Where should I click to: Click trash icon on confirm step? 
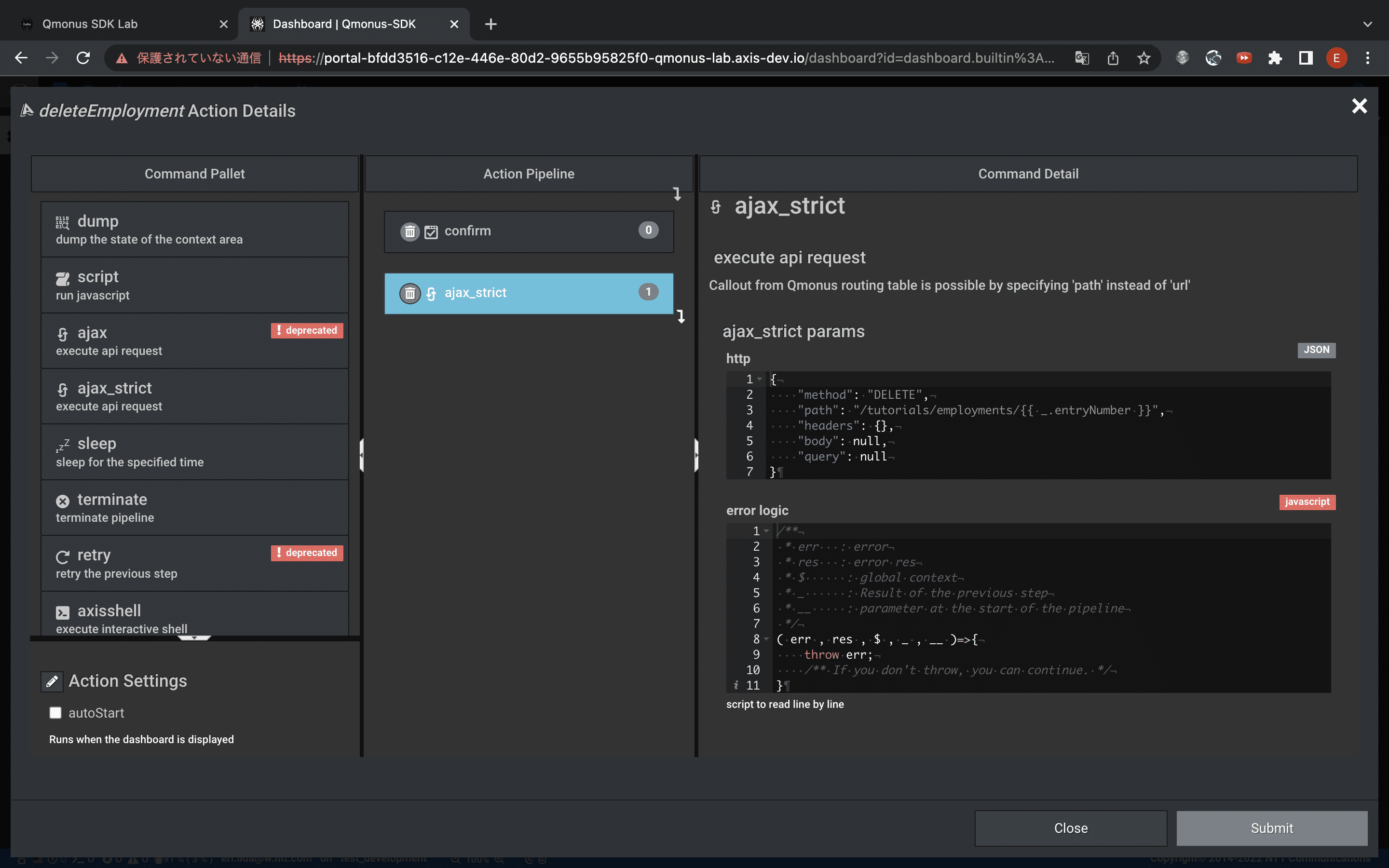[410, 231]
